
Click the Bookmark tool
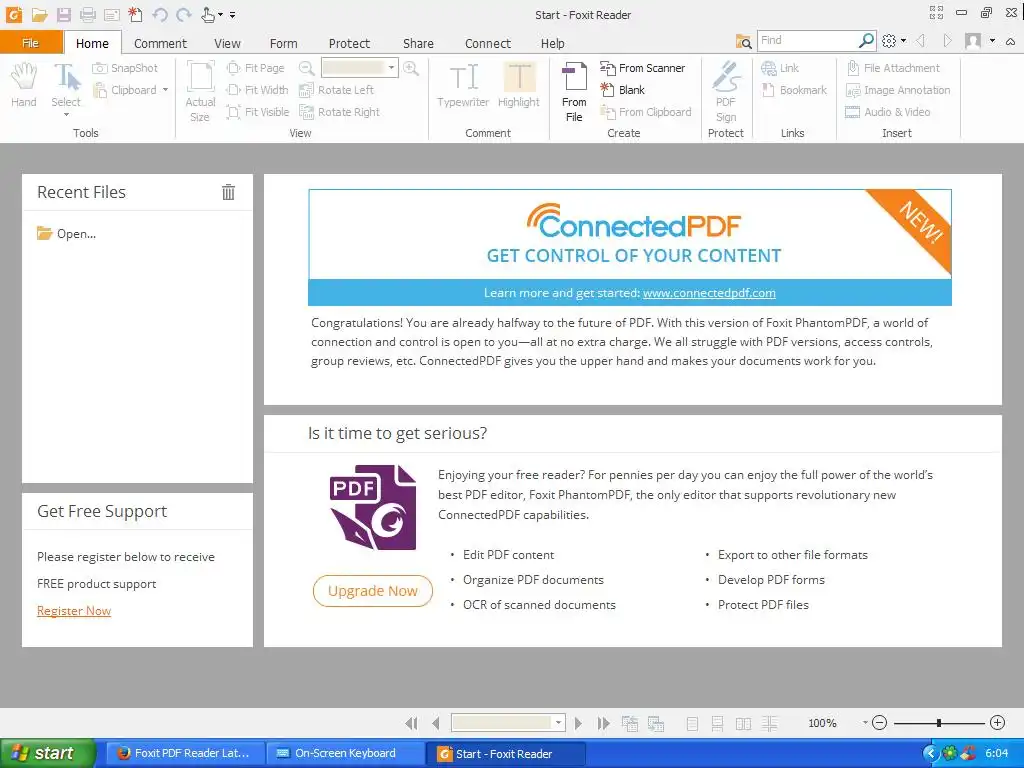(794, 90)
